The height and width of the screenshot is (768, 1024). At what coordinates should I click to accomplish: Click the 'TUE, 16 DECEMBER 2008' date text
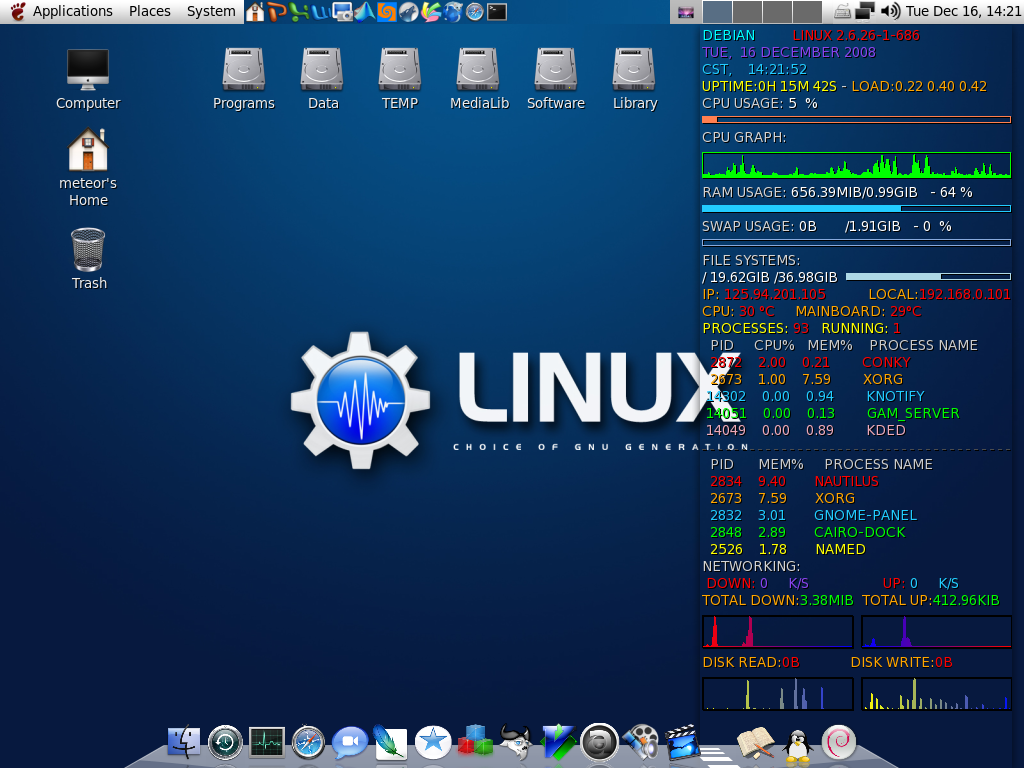pos(789,52)
